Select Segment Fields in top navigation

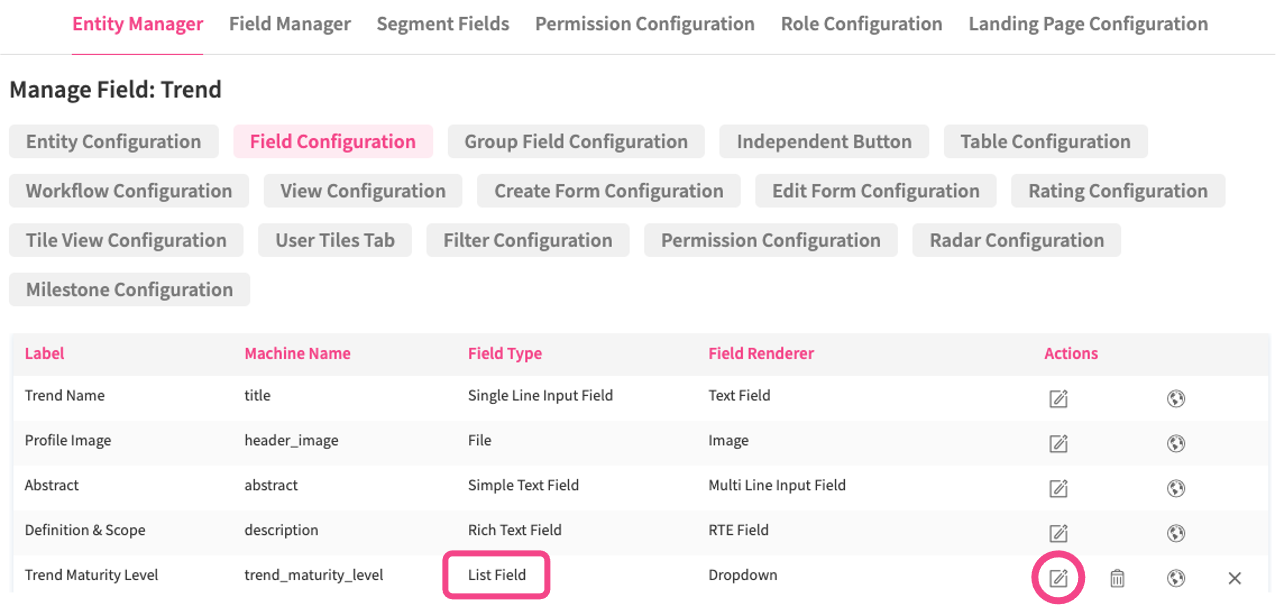(x=443, y=24)
